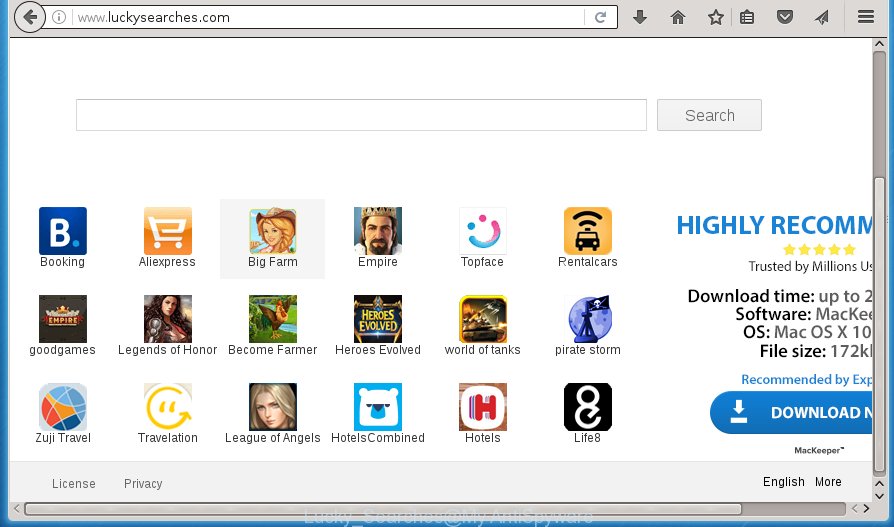This screenshot has width=894, height=527.
Task: Click the DOWNLOAD NOW MacKeeper button
Action: pyautogui.click(x=791, y=412)
